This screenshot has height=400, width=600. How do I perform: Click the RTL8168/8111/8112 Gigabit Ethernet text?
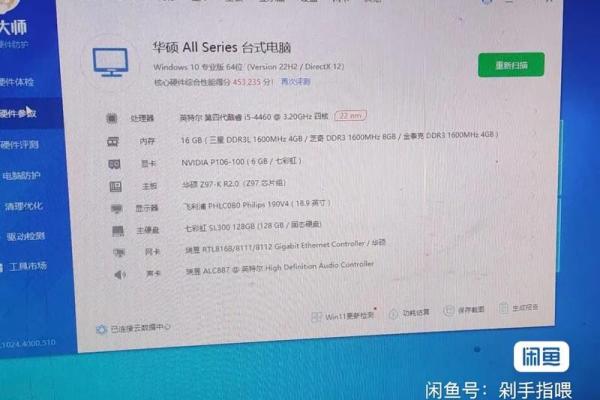coord(285,246)
